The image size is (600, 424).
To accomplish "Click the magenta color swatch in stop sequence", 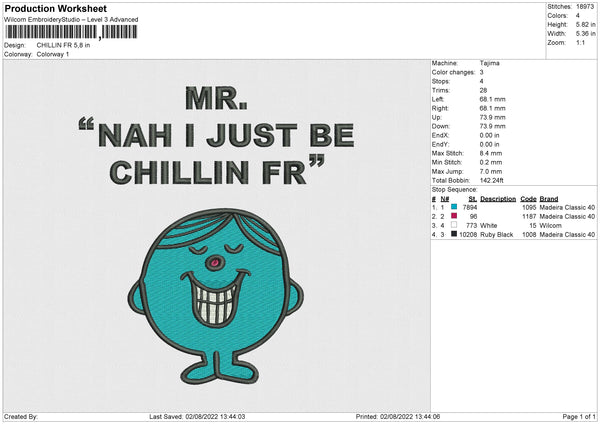I will tap(454, 216).
